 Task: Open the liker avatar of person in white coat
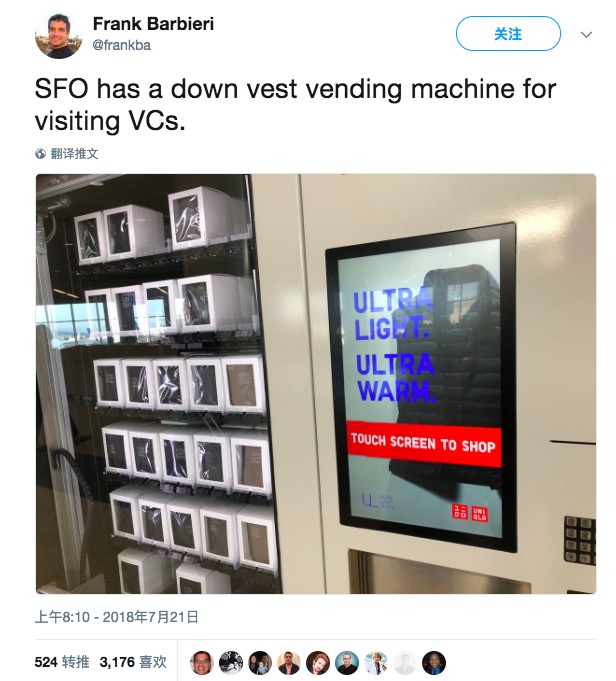tap(376, 662)
